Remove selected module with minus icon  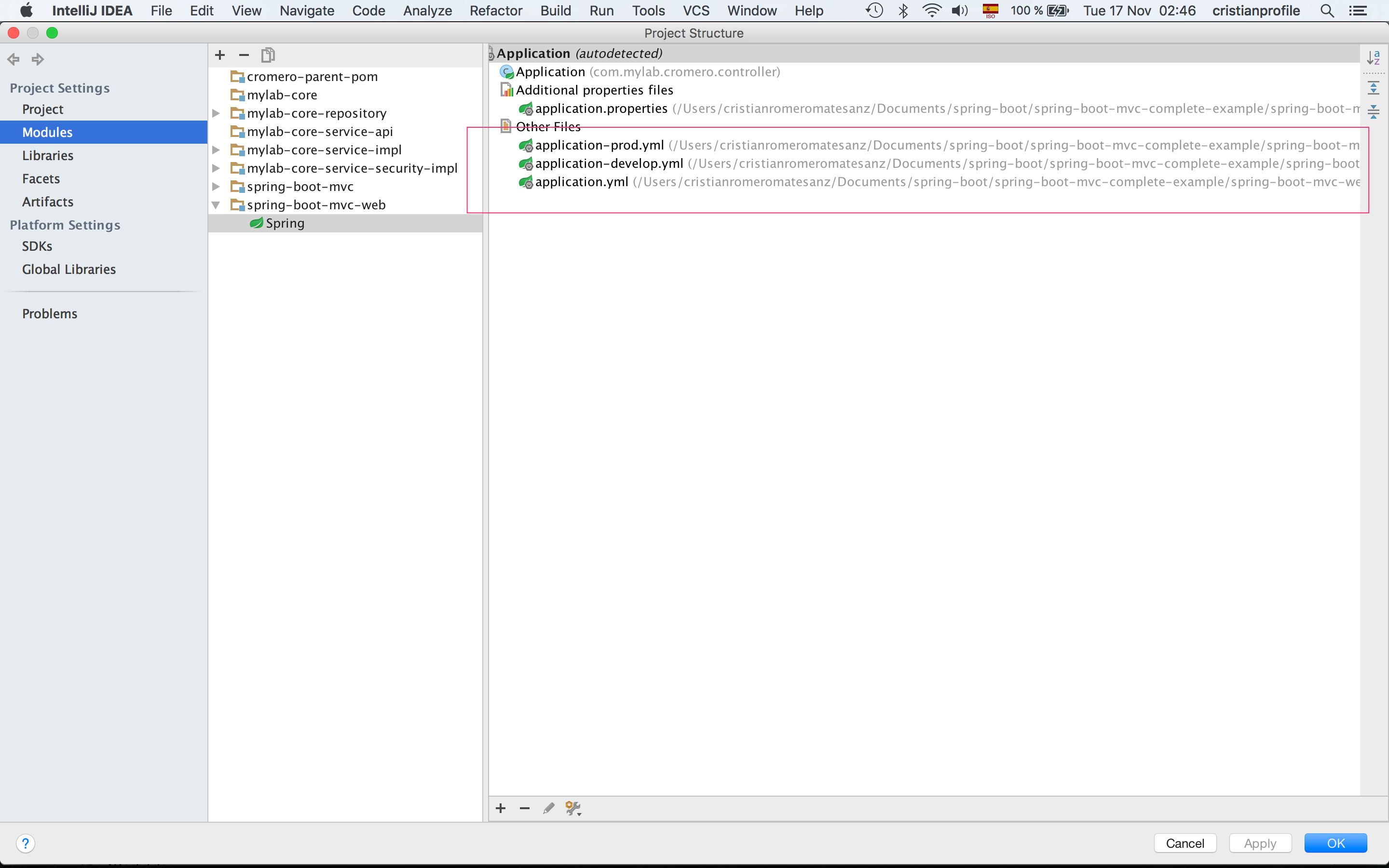click(244, 55)
